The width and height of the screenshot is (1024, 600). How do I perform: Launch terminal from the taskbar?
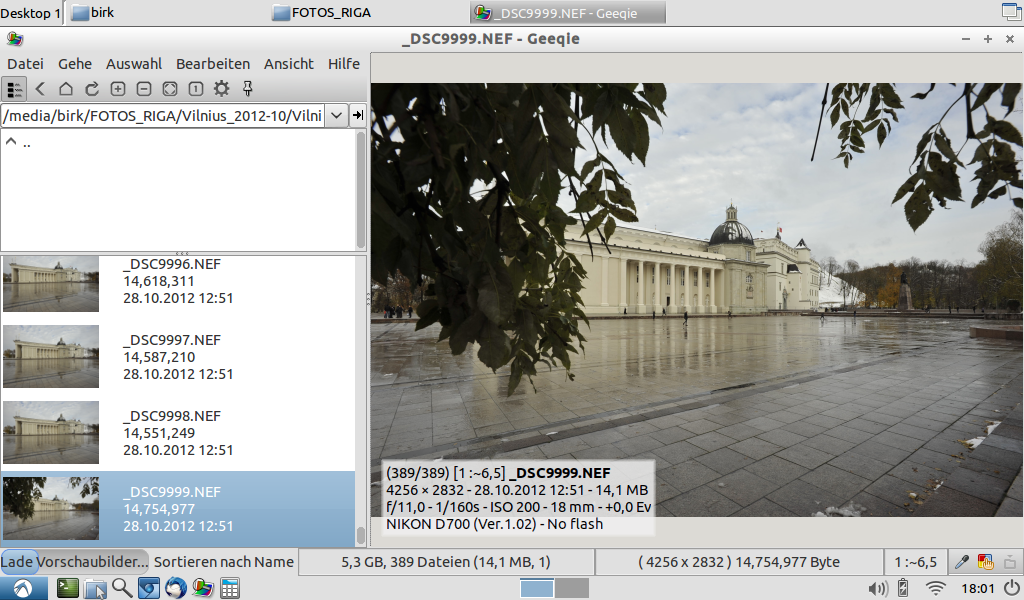(x=67, y=588)
